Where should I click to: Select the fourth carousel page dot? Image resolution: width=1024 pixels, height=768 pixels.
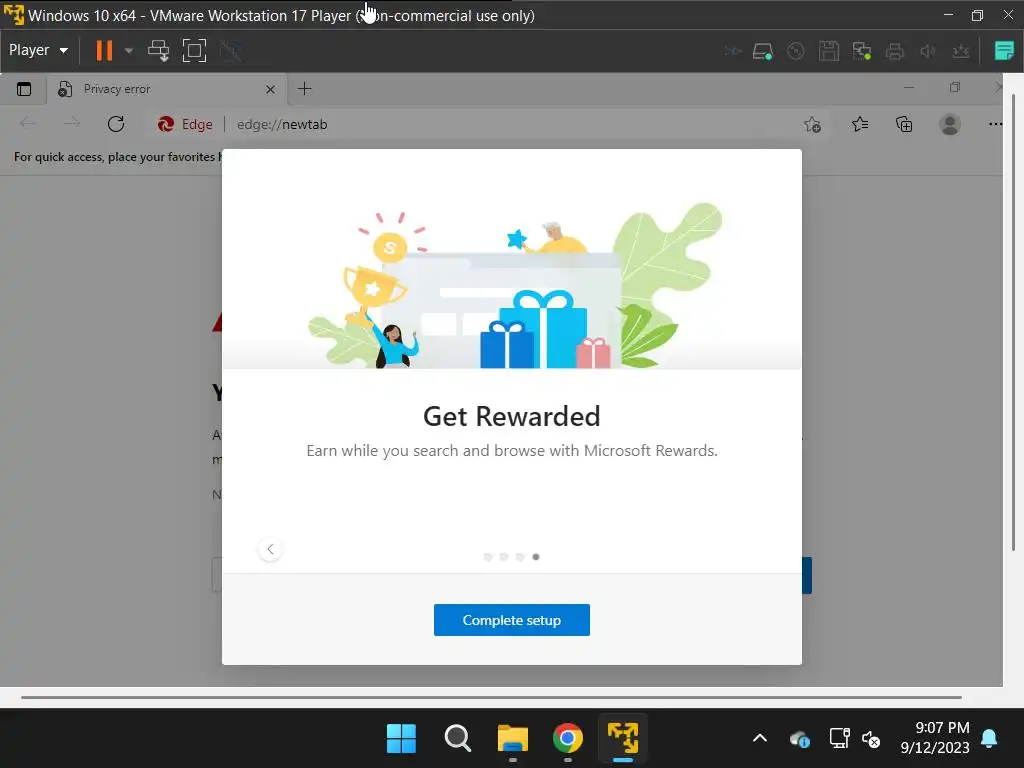tap(536, 557)
